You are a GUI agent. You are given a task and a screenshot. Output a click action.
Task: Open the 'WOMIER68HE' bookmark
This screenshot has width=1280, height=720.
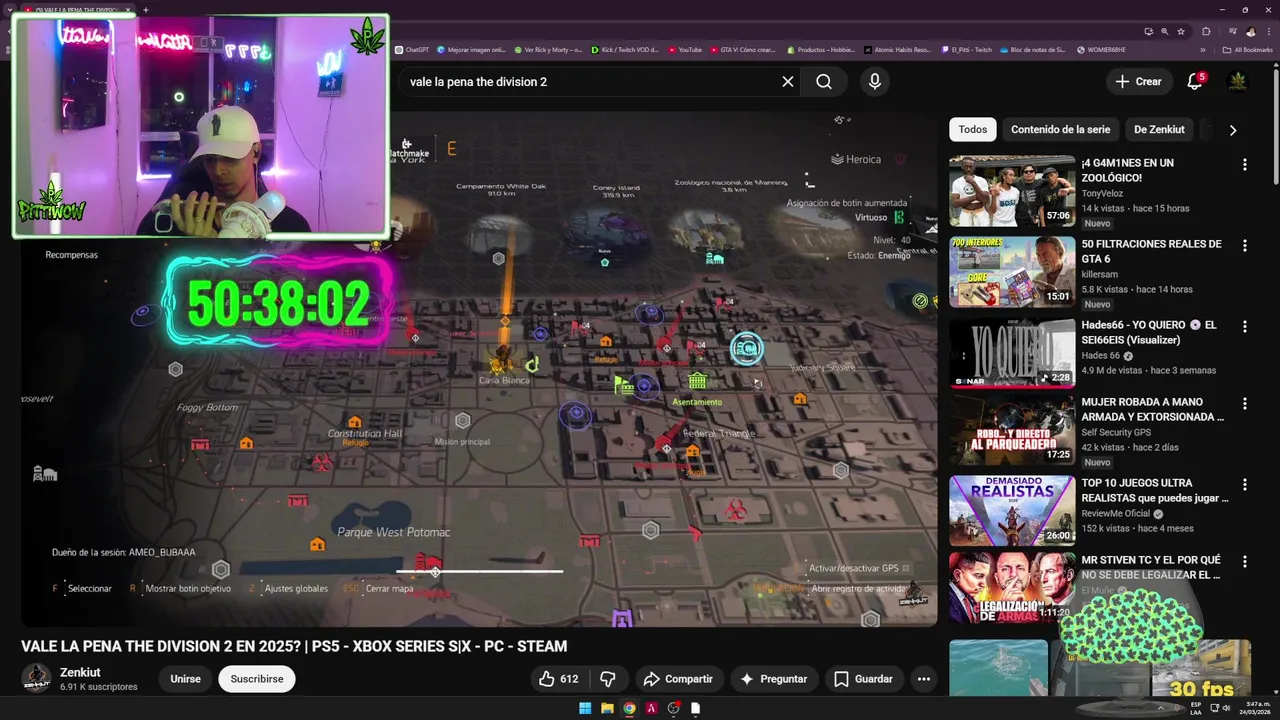point(1103,49)
